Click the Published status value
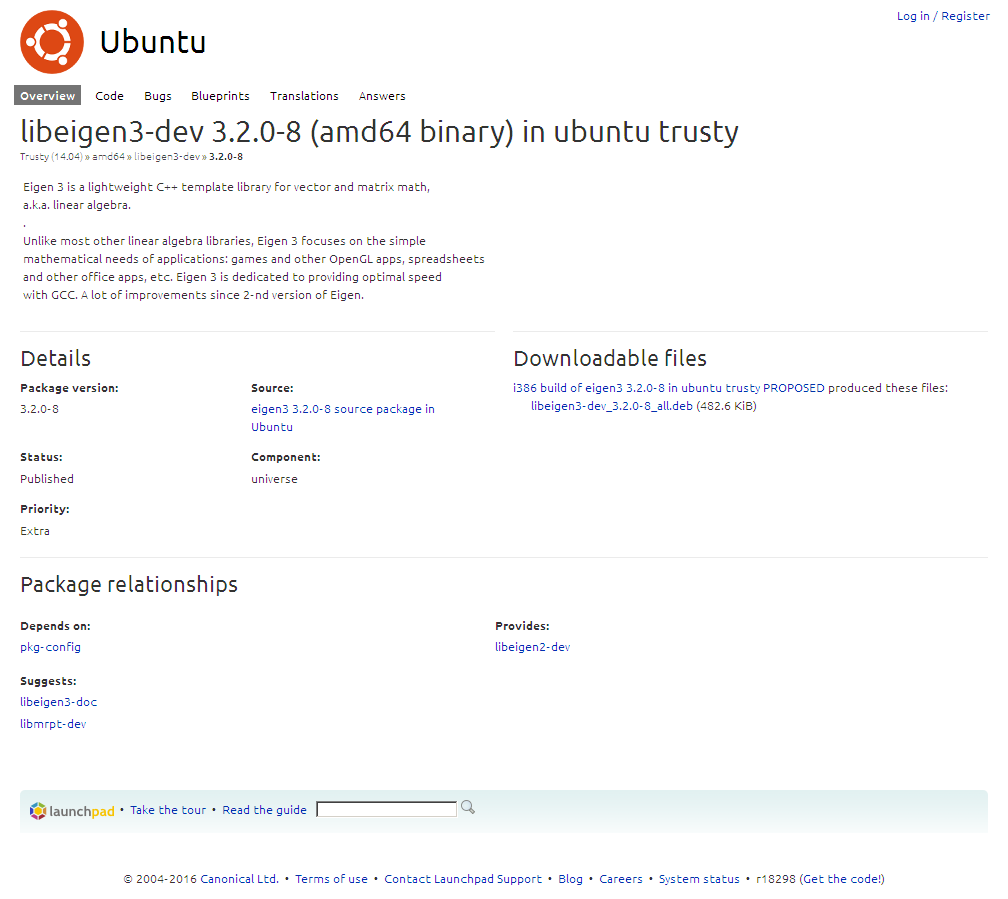This screenshot has height=899, width=1008. [x=47, y=479]
